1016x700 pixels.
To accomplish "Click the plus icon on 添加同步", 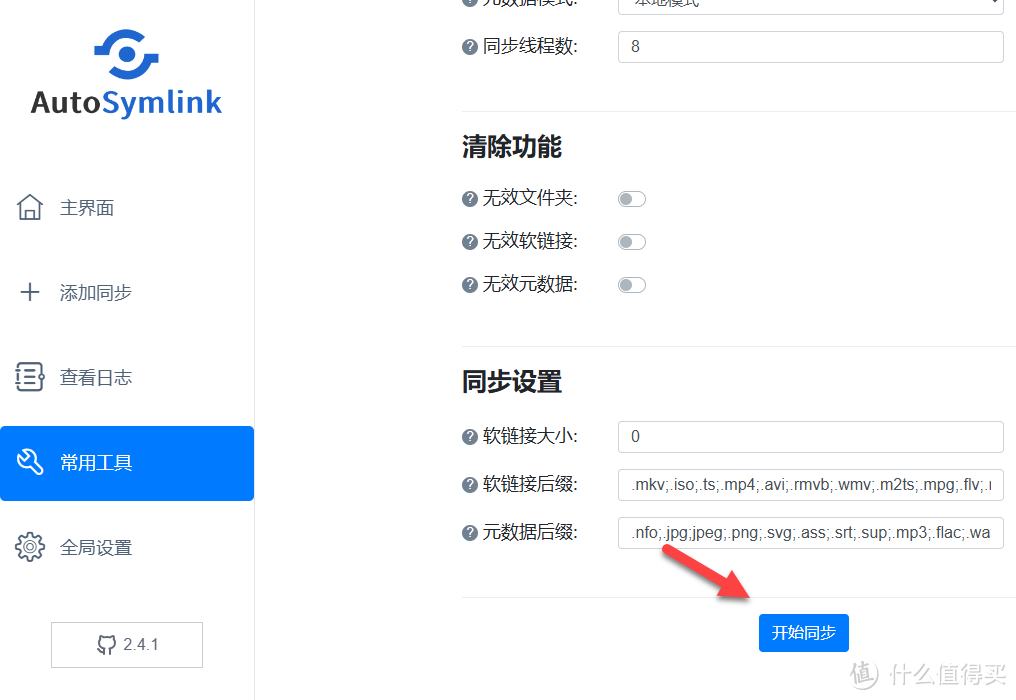I will (x=31, y=292).
